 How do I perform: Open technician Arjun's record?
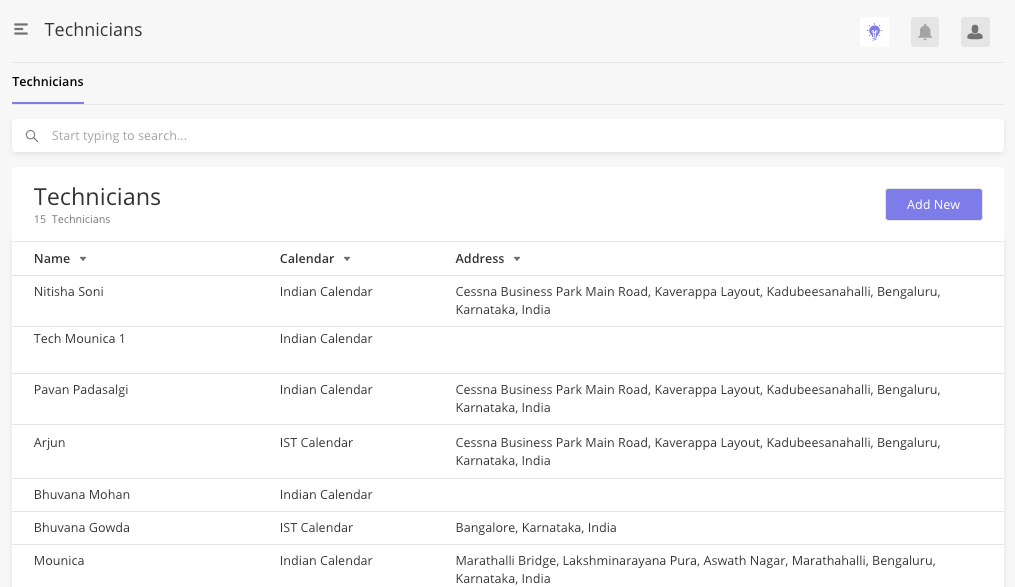pyautogui.click(x=508, y=452)
